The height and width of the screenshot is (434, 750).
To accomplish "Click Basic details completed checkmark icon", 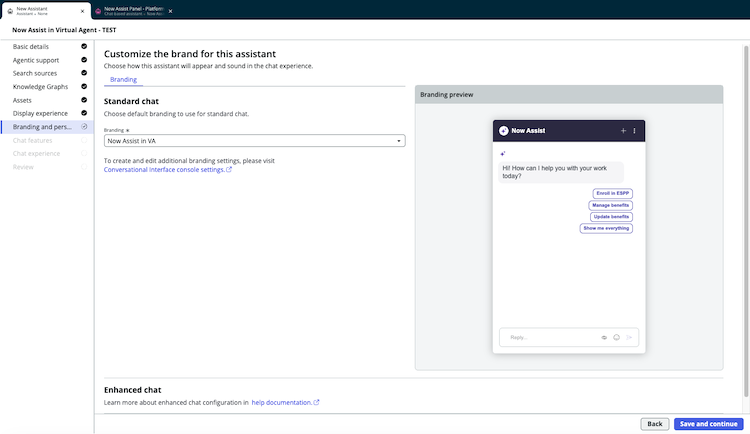I will coord(84,46).
